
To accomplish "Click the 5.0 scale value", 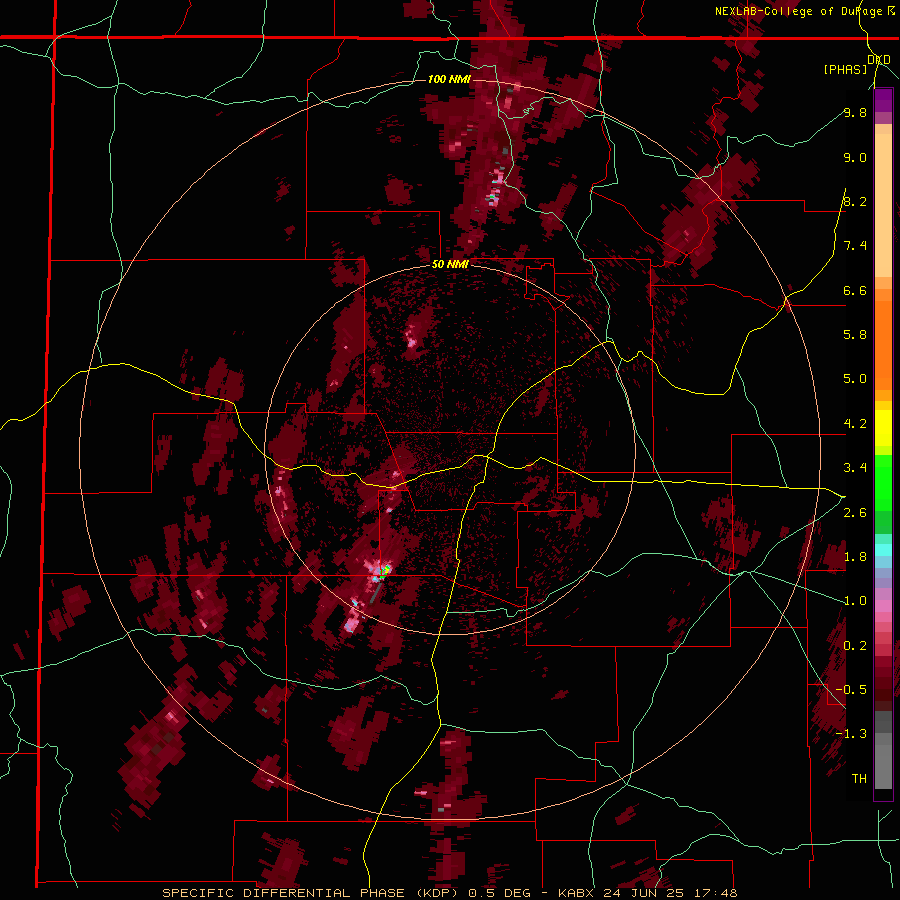I will point(855,379).
